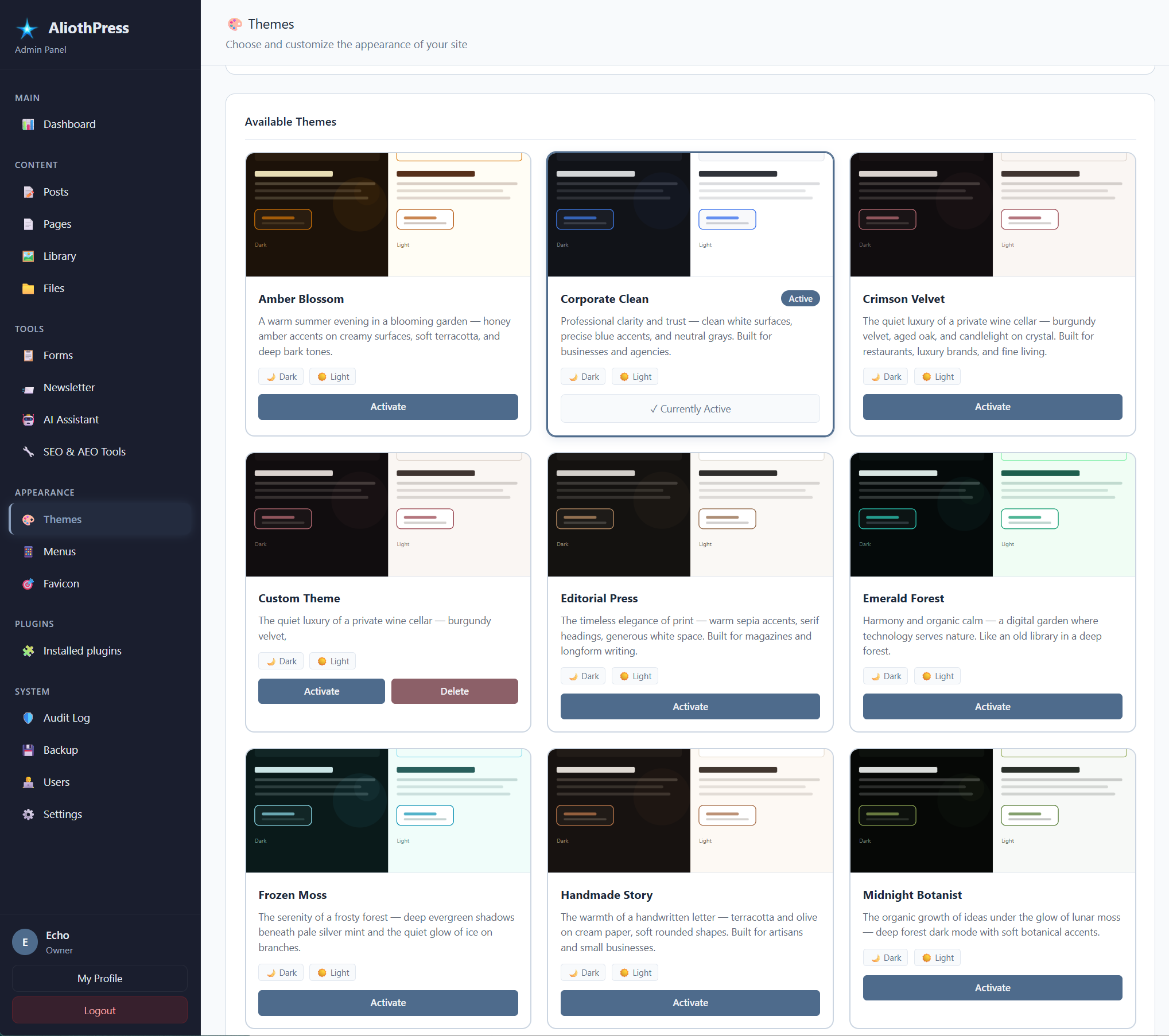Click the palette icon beside Themes heading
Image resolution: width=1169 pixels, height=1036 pixels.
coord(235,24)
